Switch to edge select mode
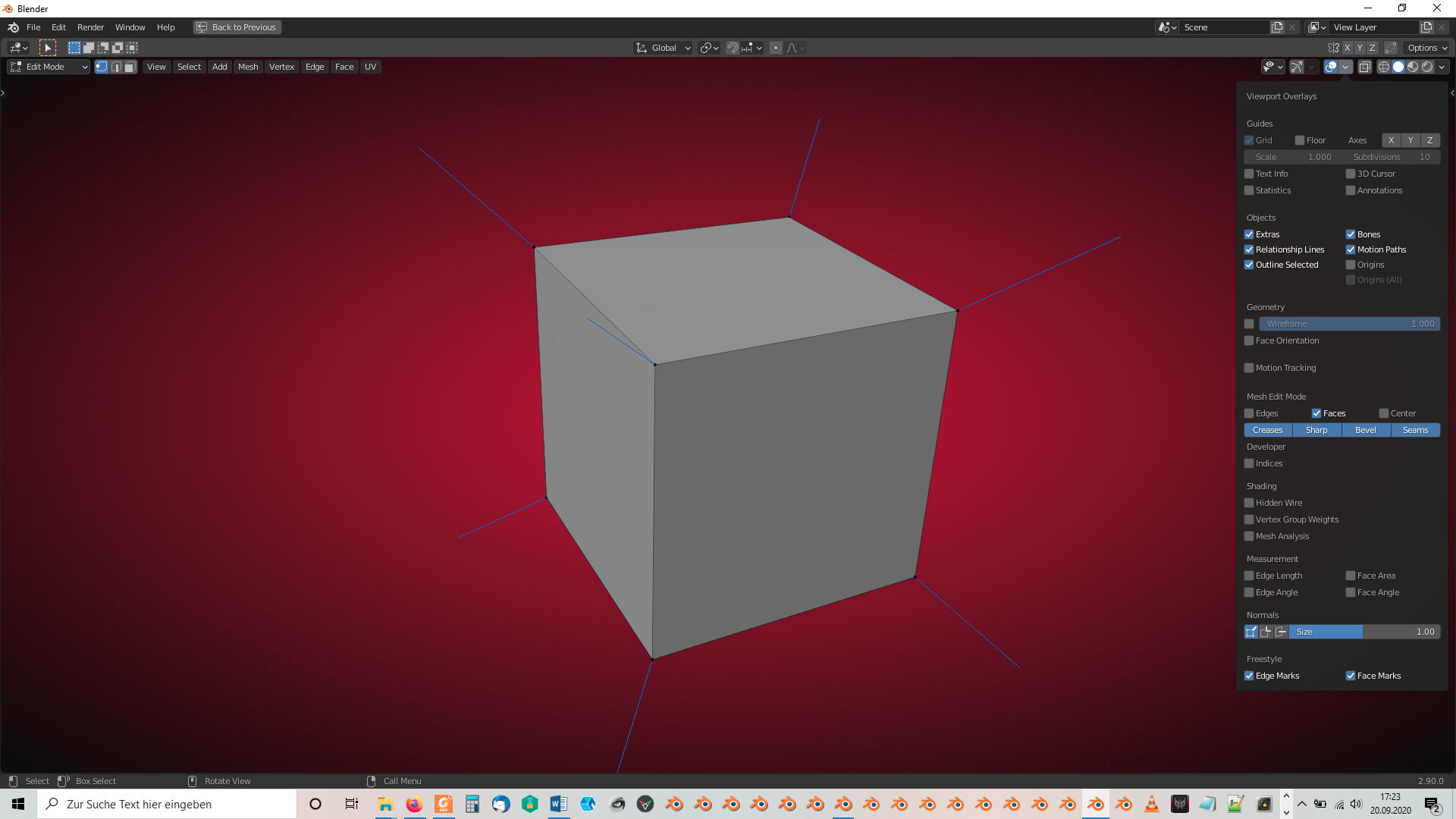Image resolution: width=1456 pixels, height=819 pixels. 116,67
